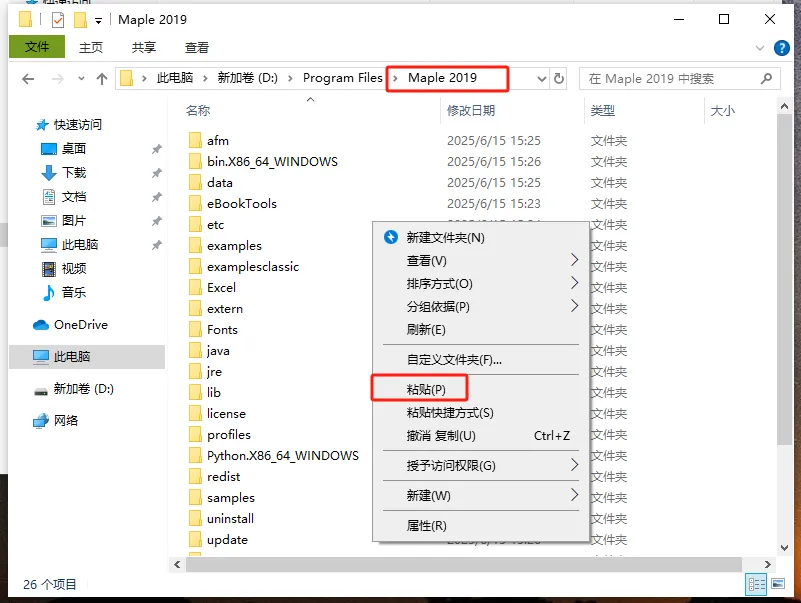The image size is (801, 603).
Task: Select the Excel folder
Action: click(x=221, y=288)
